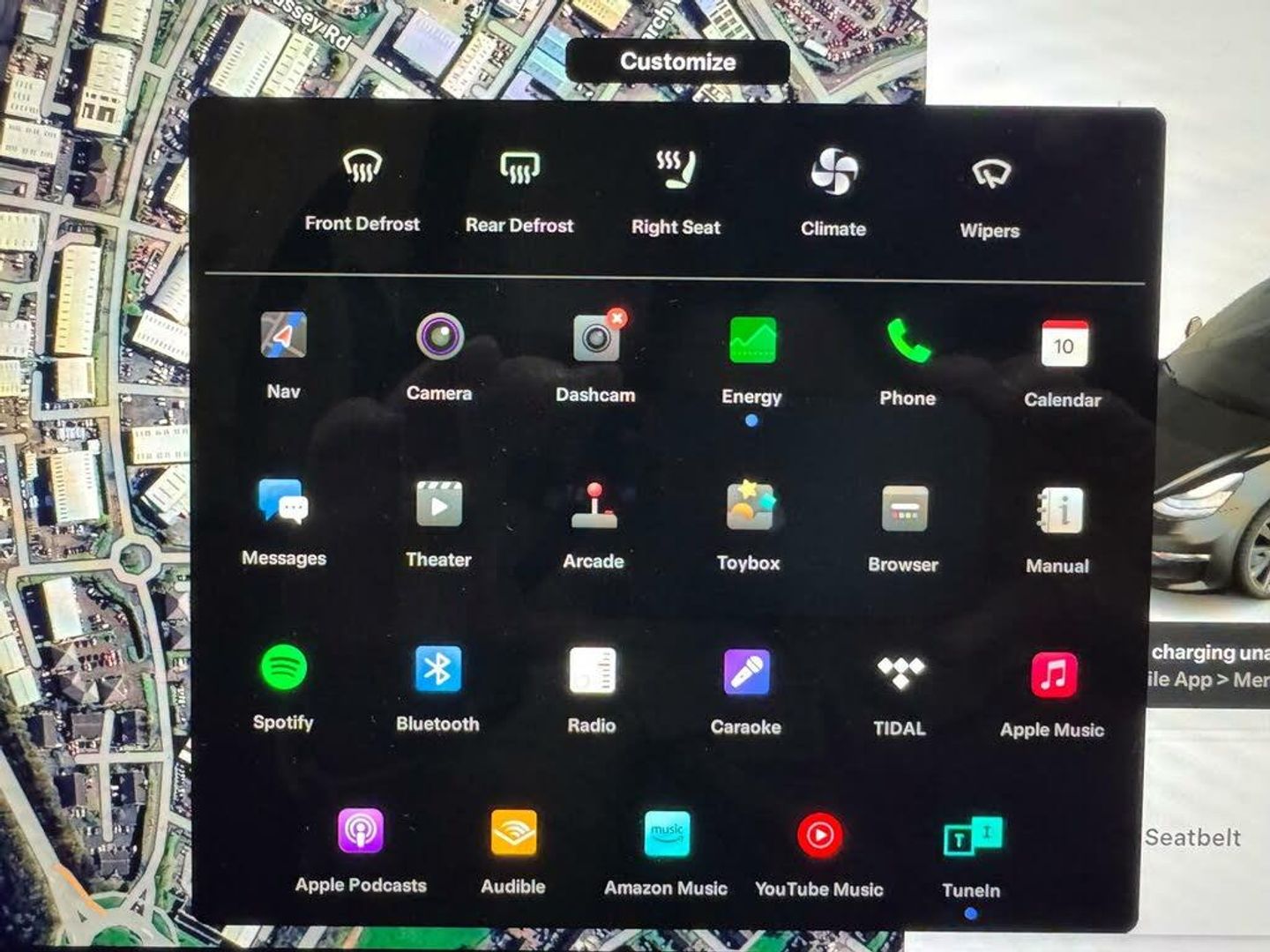Open the YouTube Music app
This screenshot has height=952, width=1270.
point(819,855)
